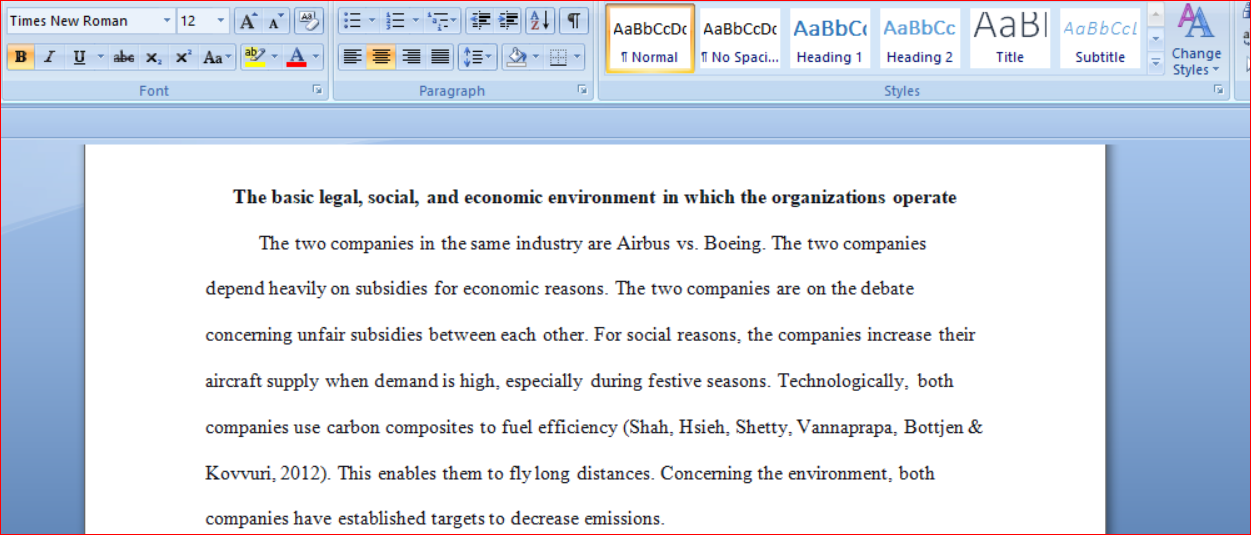This screenshot has width=1251, height=535.
Task: Click the Shrink Font icon
Action: point(275,21)
